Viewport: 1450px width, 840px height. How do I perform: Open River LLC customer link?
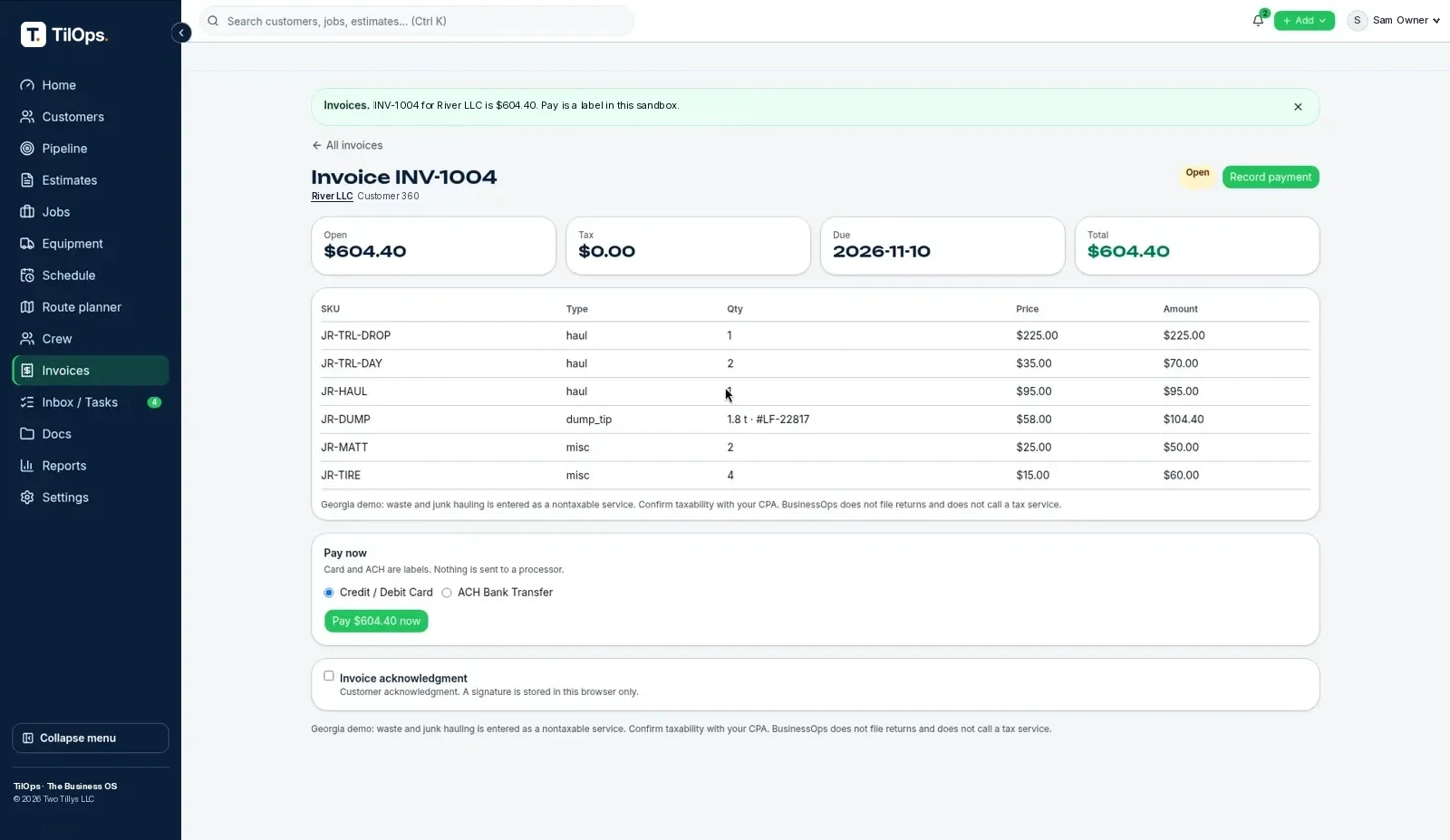[332, 196]
